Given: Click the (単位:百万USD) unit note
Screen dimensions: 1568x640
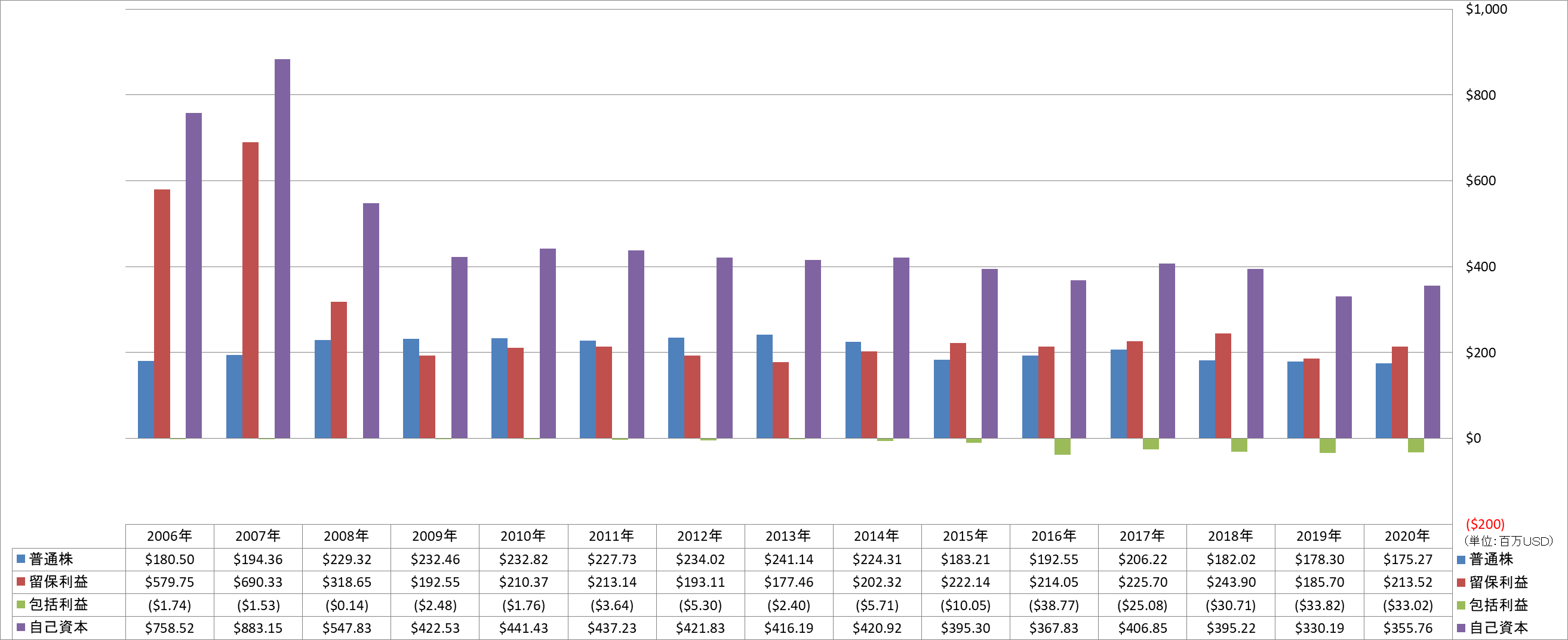Looking at the screenshot, I should (x=1508, y=541).
